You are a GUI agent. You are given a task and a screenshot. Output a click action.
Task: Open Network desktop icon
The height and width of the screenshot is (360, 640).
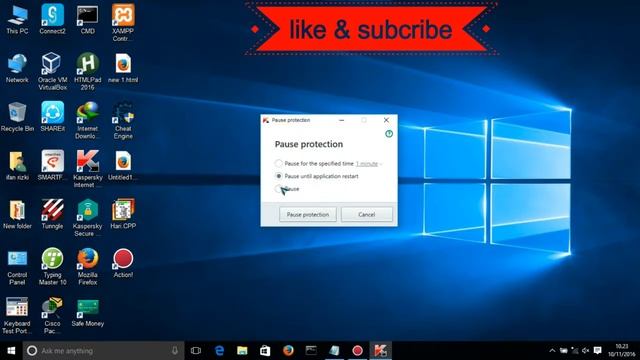tap(17, 68)
